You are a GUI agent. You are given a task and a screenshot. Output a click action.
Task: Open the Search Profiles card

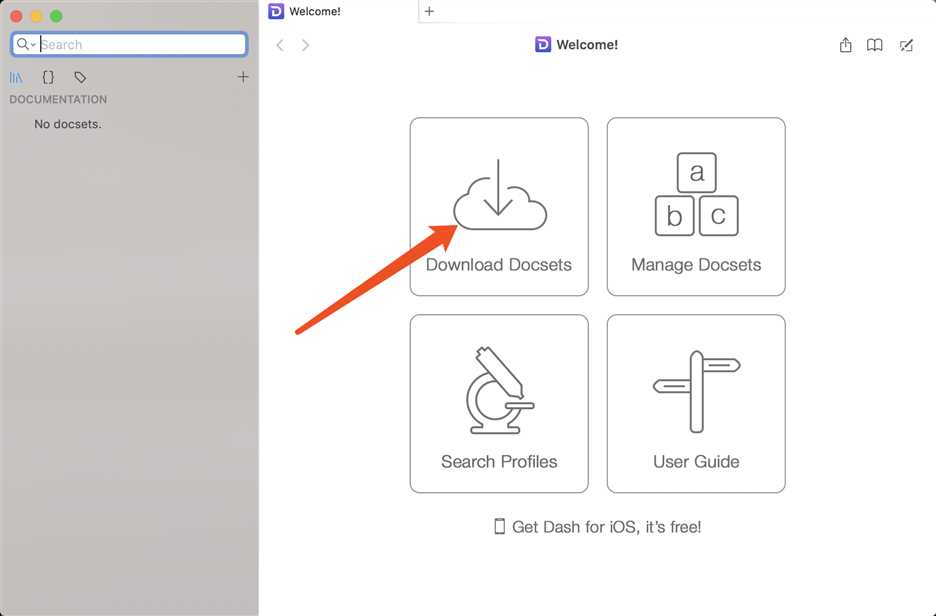click(499, 404)
